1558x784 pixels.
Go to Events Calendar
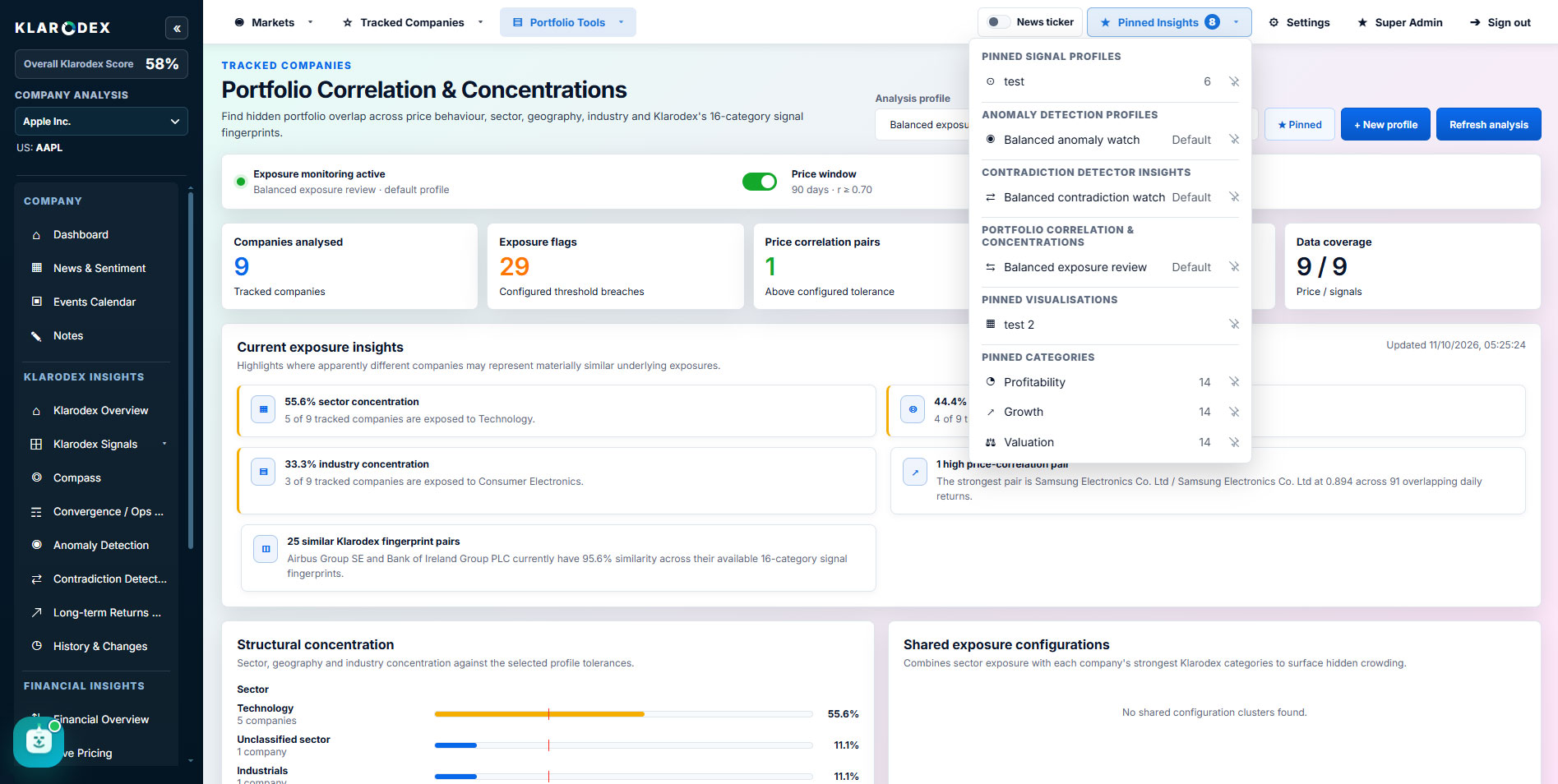[x=94, y=302]
